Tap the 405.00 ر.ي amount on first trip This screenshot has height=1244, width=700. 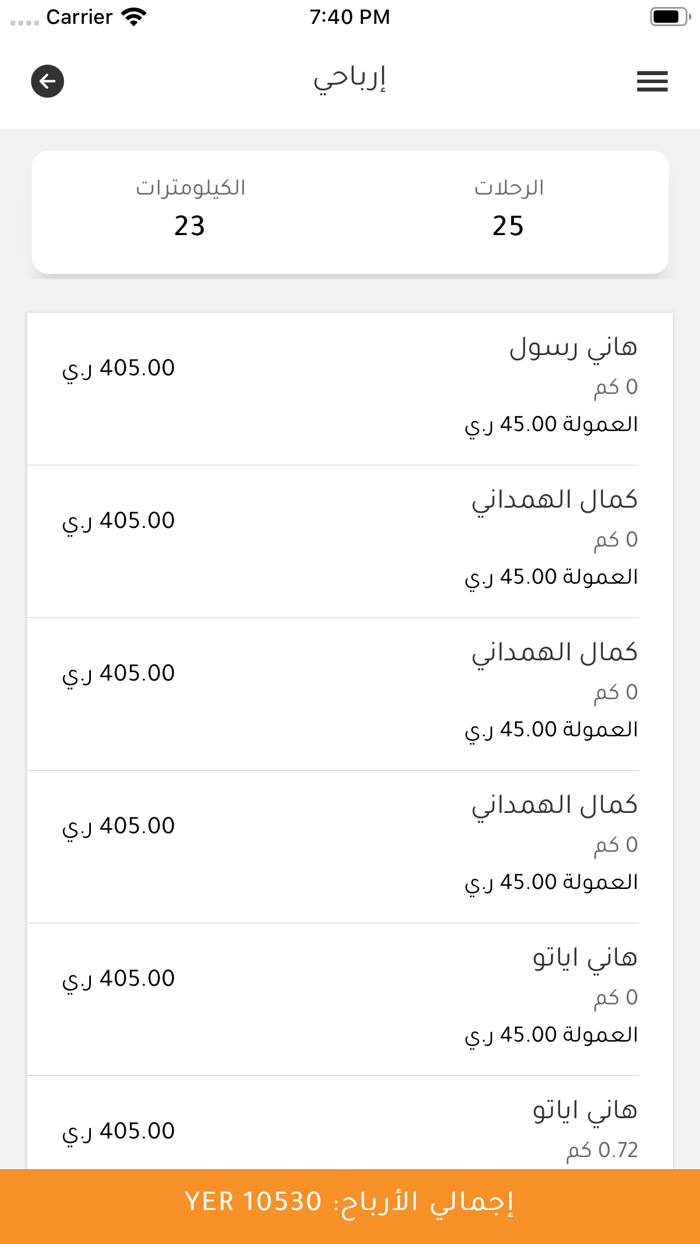(x=118, y=368)
